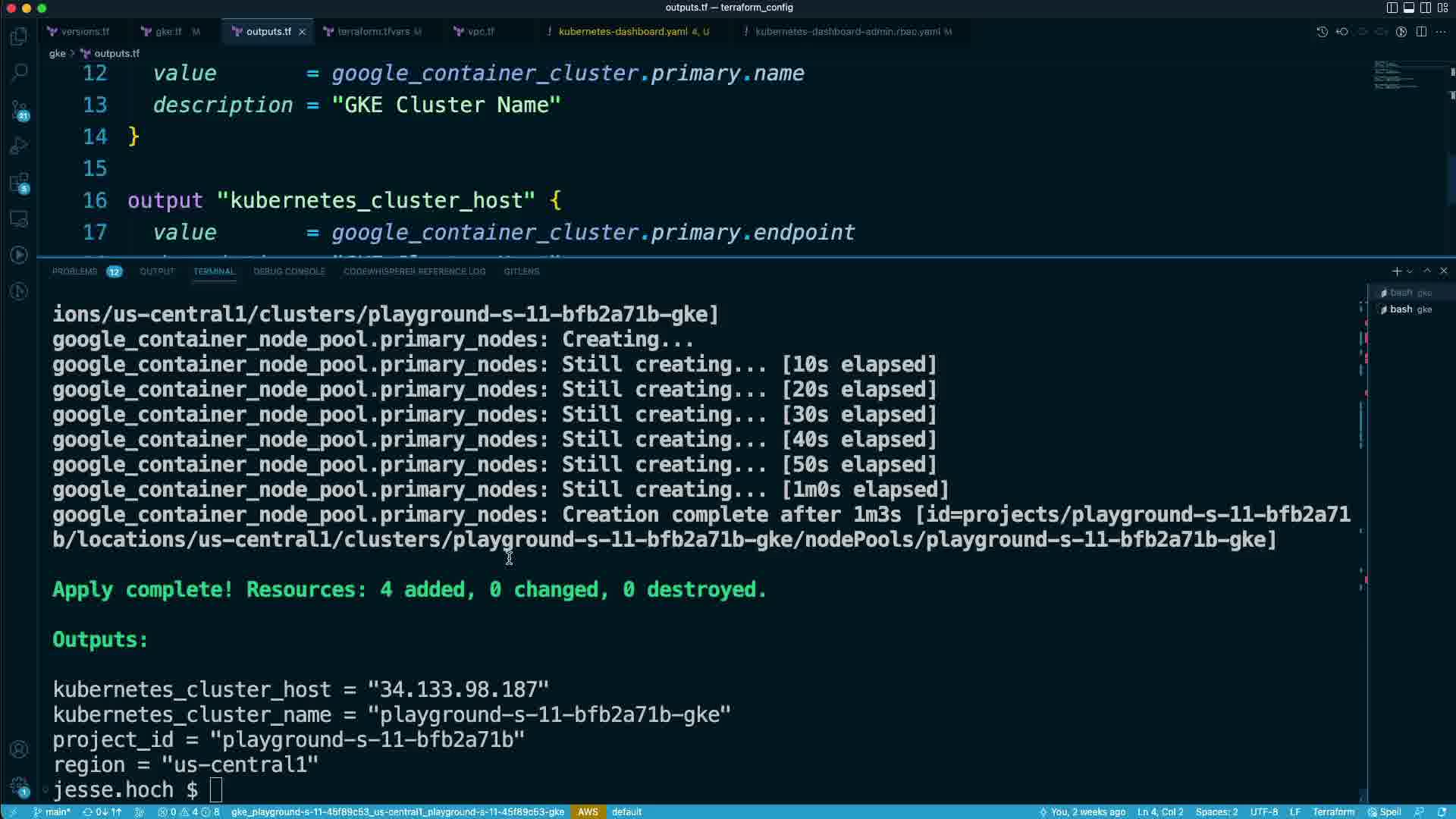Open file history clock icon
Viewport: 1456px width, 819px height.
point(1322,32)
